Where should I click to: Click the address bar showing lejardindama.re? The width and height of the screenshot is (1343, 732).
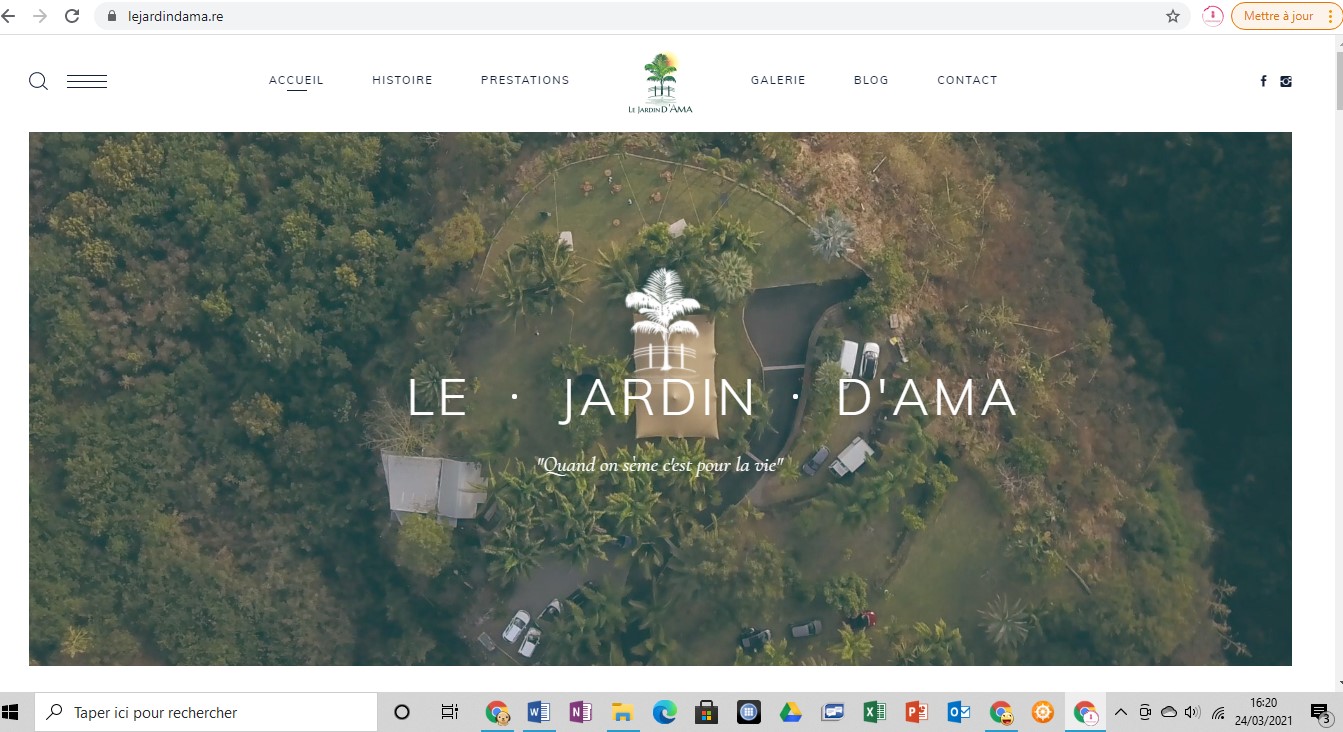click(641, 16)
